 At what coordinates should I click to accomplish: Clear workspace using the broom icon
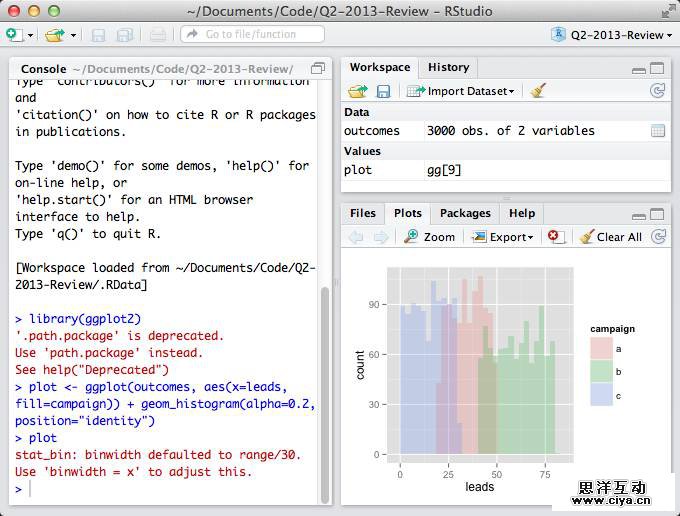point(539,91)
